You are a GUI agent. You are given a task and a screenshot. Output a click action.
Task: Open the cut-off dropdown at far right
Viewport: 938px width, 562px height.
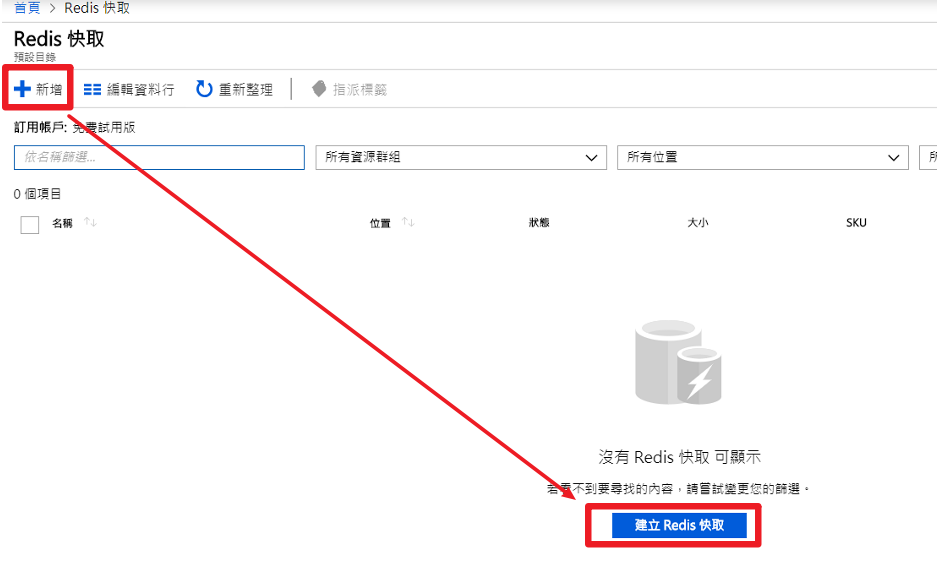tap(928, 157)
